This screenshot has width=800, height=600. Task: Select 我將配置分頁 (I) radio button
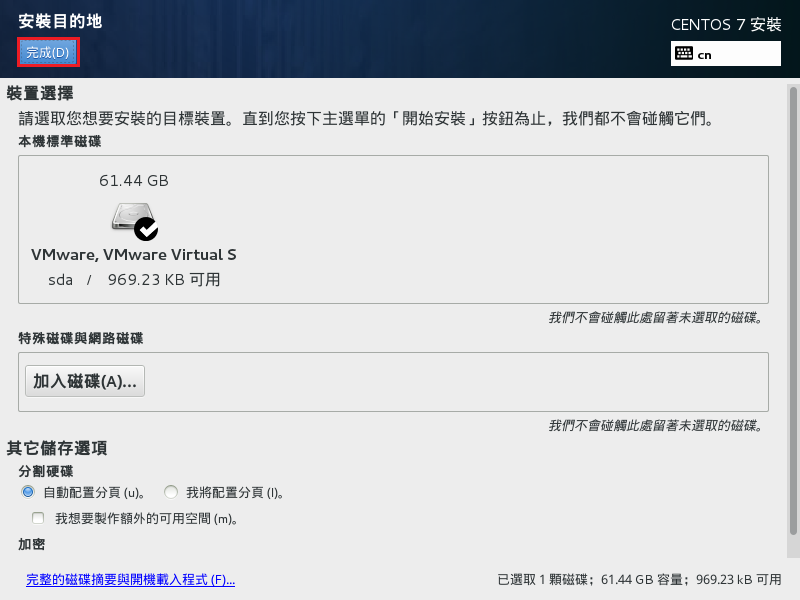pos(171,492)
